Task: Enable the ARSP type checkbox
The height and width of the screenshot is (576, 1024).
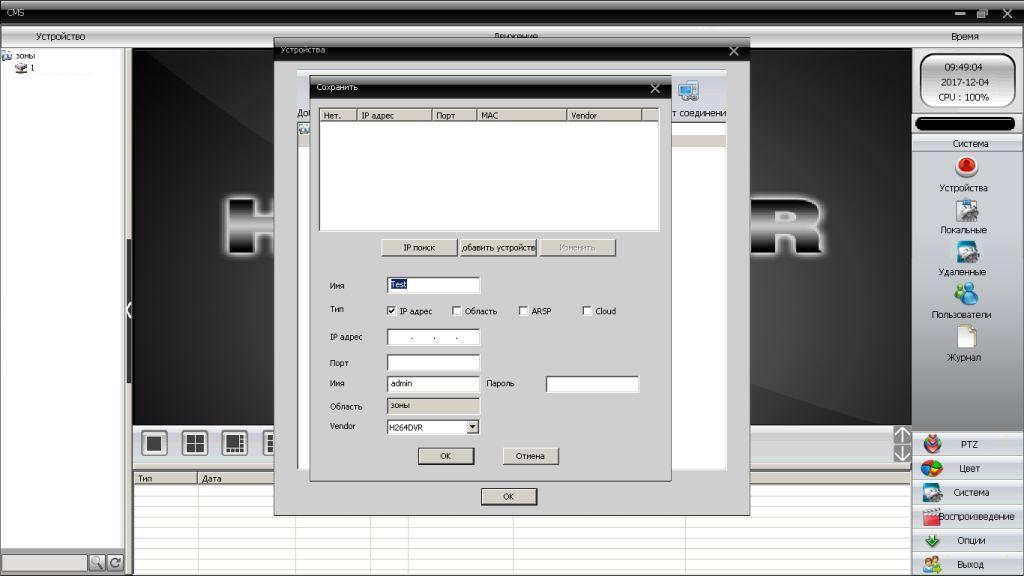Action: coord(523,311)
